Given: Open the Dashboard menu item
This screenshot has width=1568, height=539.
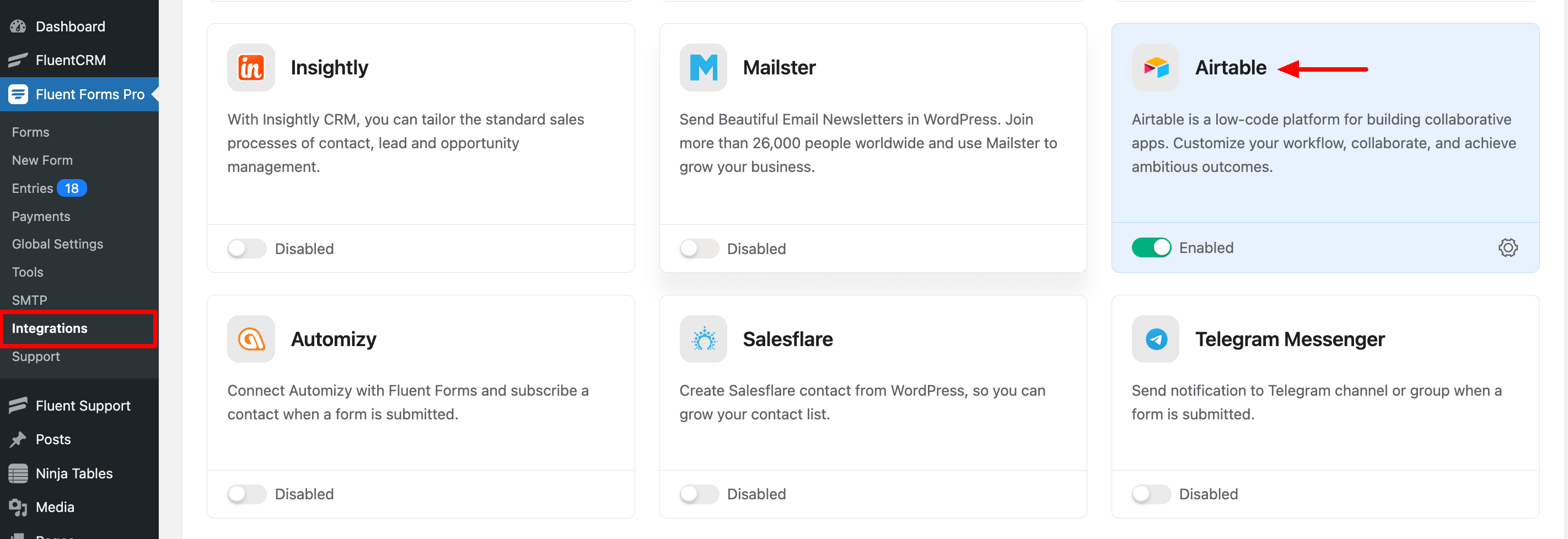Looking at the screenshot, I should (x=70, y=27).
